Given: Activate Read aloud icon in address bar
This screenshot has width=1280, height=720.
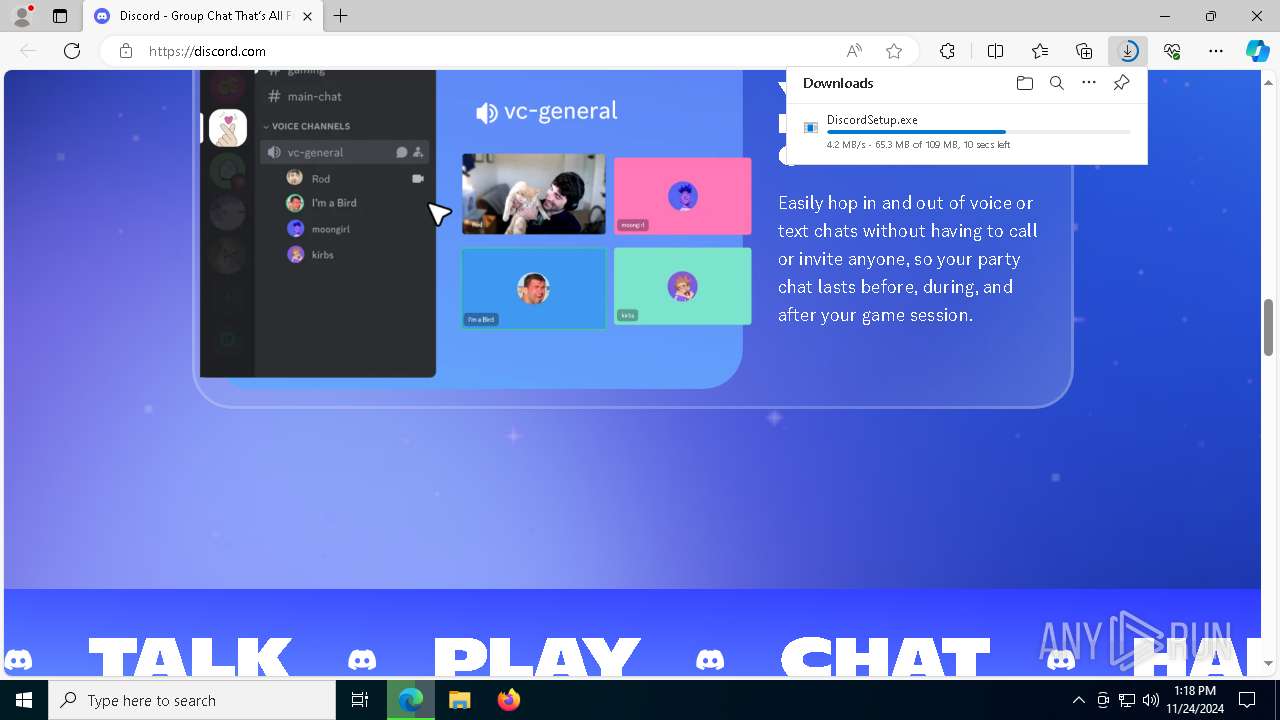Looking at the screenshot, I should pos(854,51).
